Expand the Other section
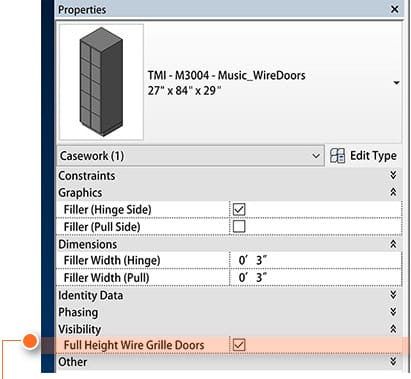 coord(393,362)
